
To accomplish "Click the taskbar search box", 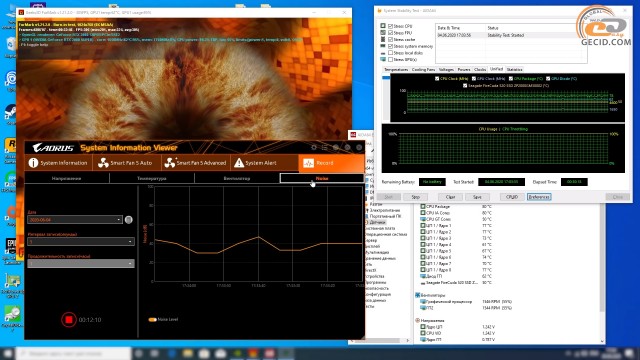I will pos(73,353).
